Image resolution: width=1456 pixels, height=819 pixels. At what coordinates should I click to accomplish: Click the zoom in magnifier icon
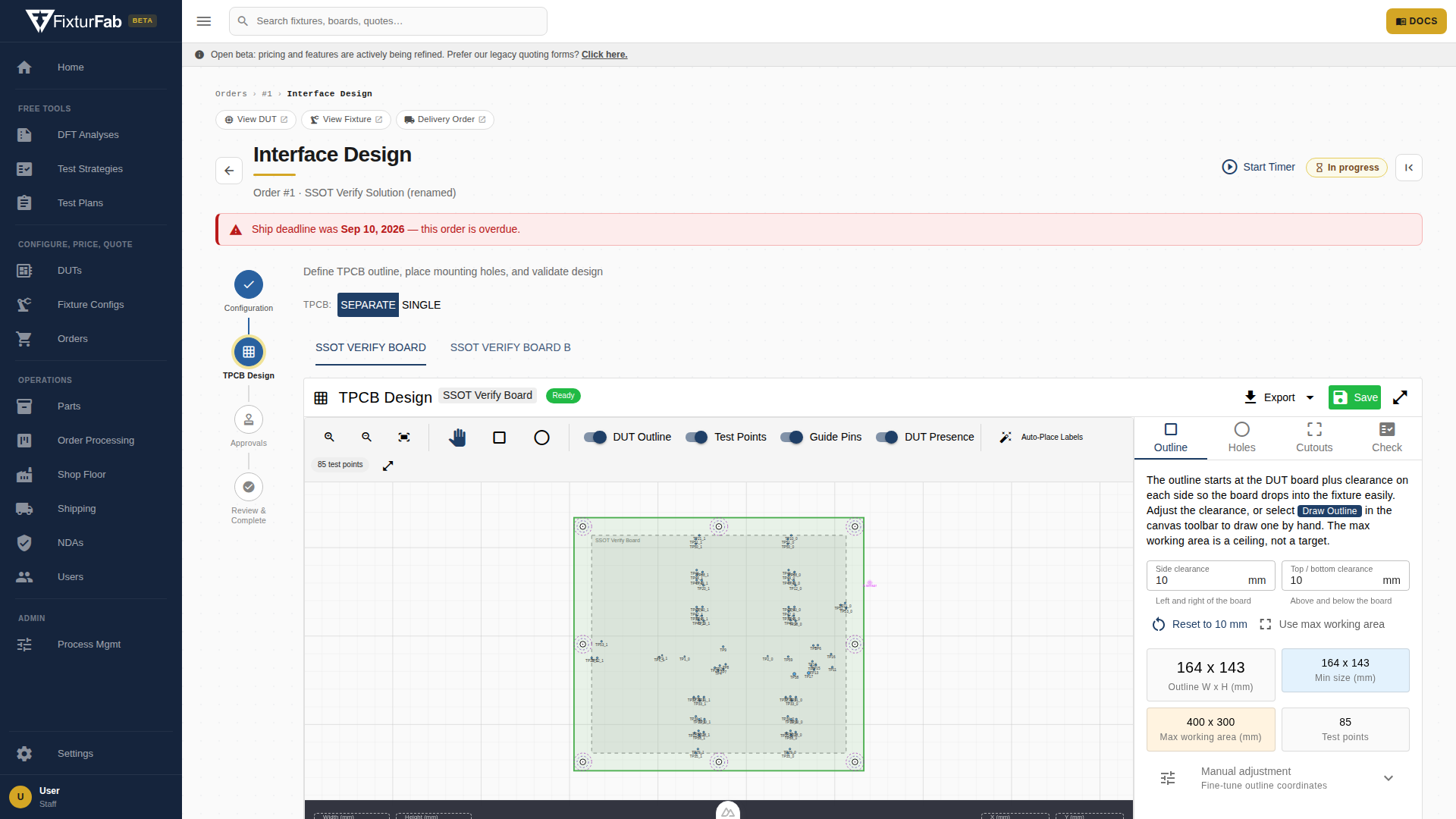click(329, 437)
